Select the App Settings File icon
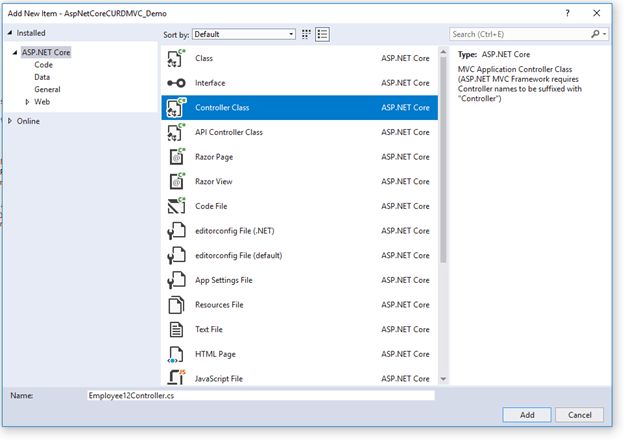624x445 pixels. (176, 280)
